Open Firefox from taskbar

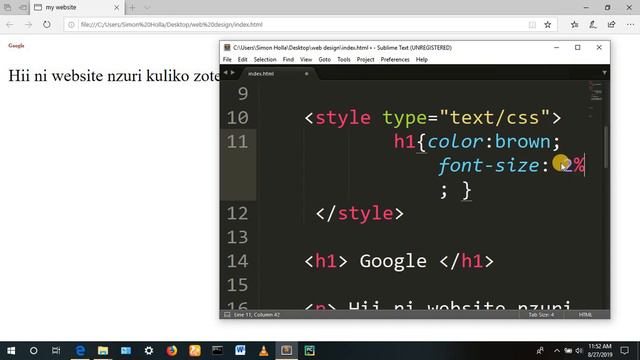pyautogui.click(x=172, y=351)
